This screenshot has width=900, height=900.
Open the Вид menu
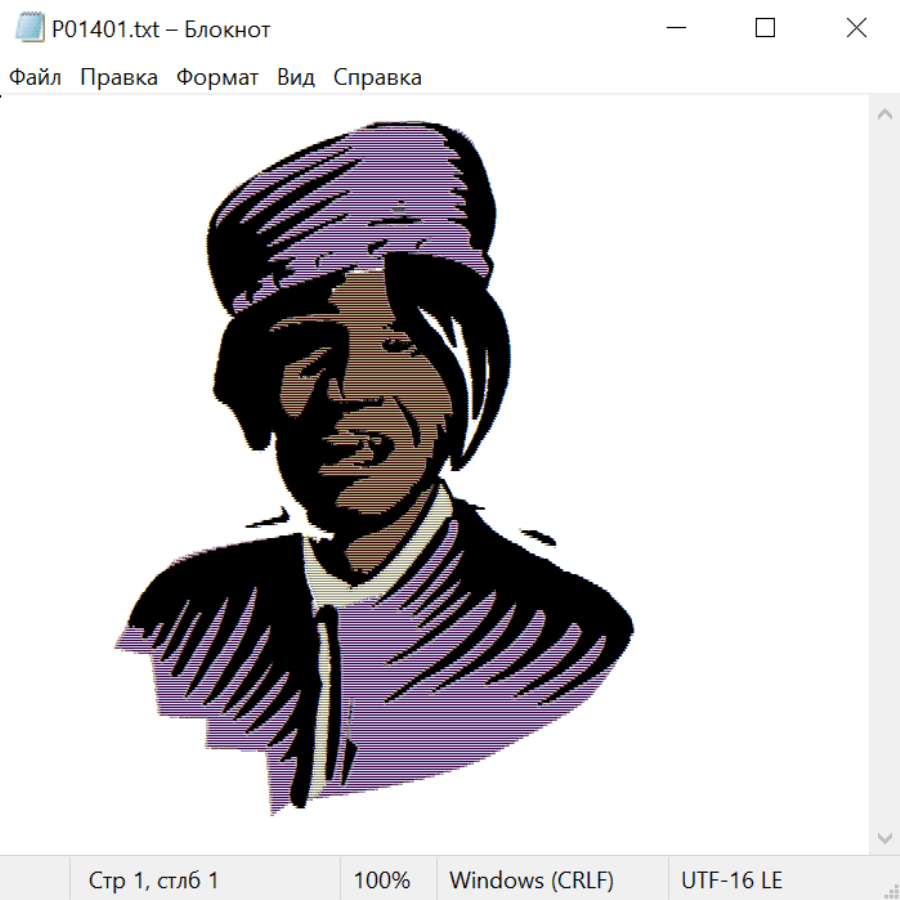(296, 78)
